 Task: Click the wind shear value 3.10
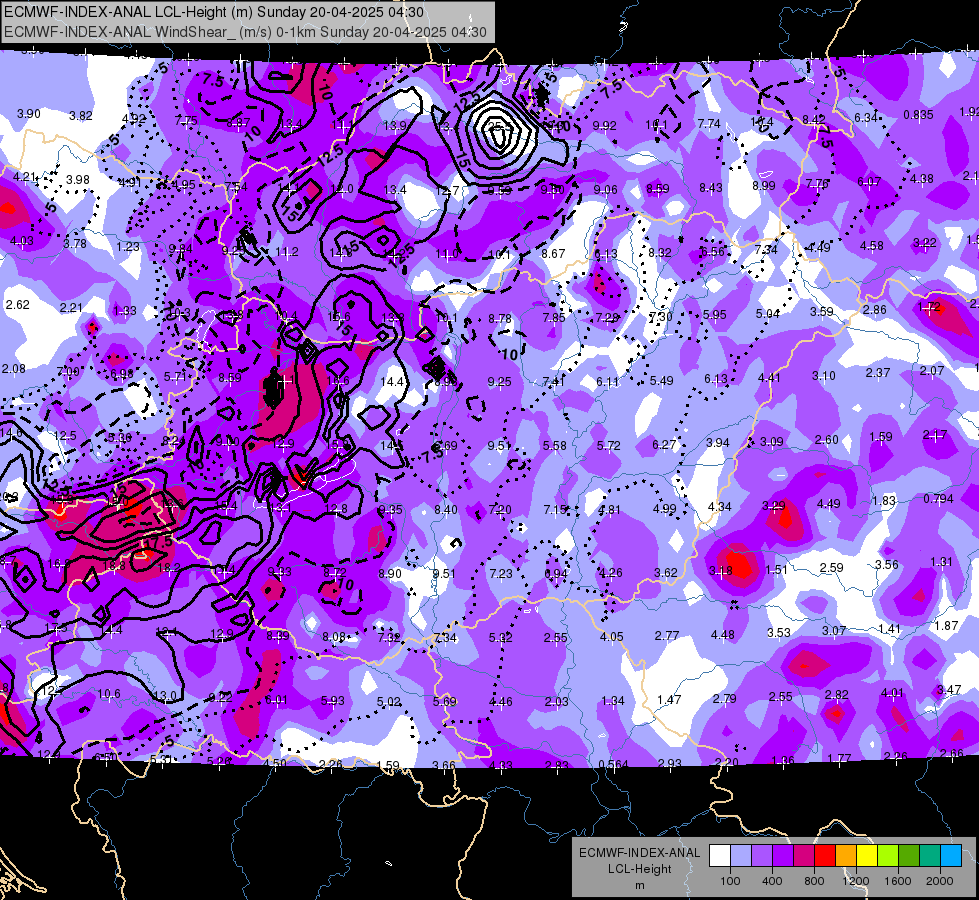coord(824,375)
